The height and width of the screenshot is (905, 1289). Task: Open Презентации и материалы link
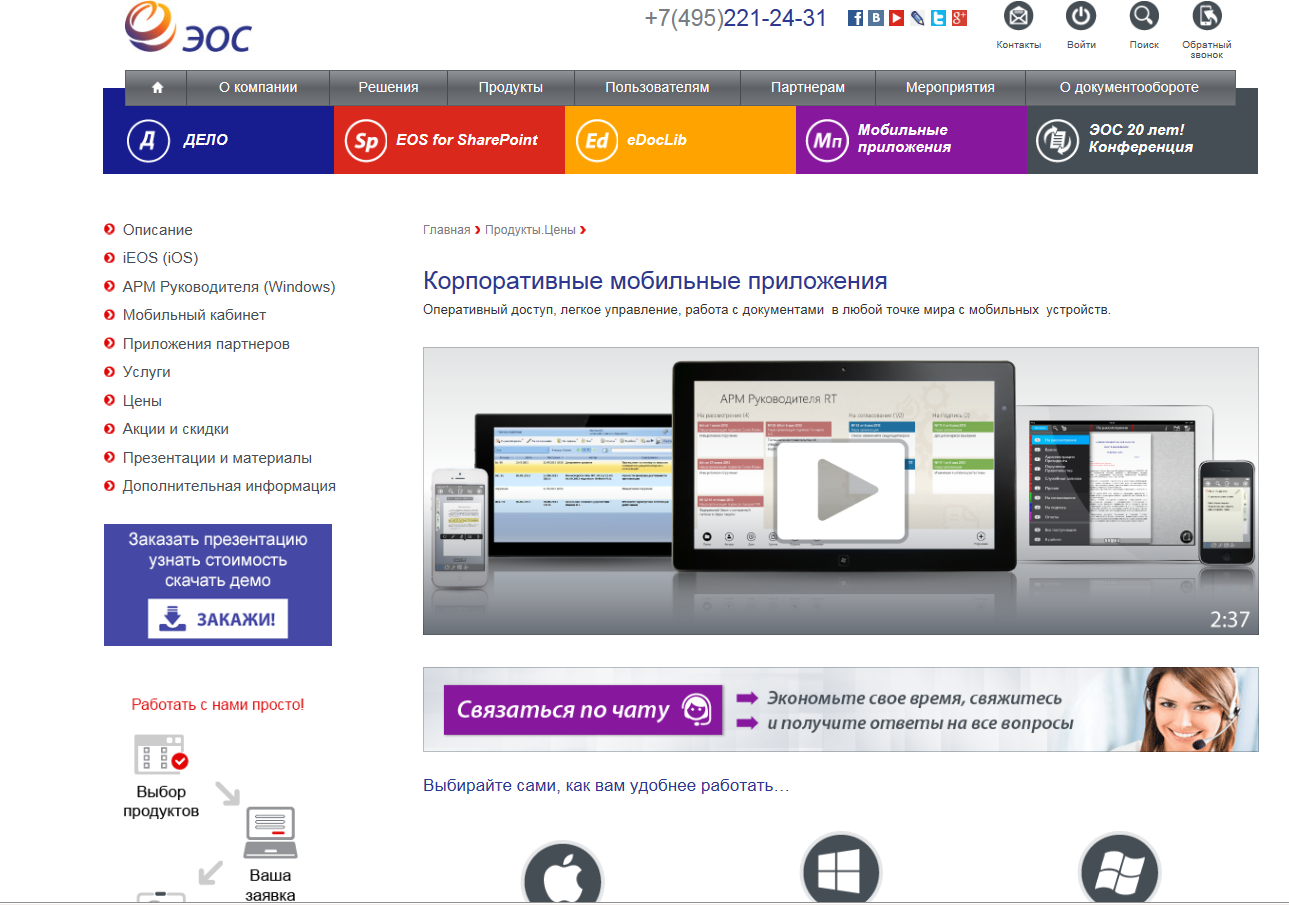pos(217,458)
